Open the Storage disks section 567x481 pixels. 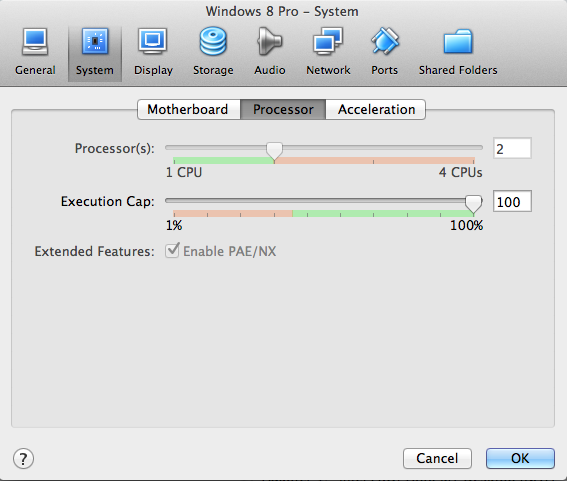tap(213, 51)
